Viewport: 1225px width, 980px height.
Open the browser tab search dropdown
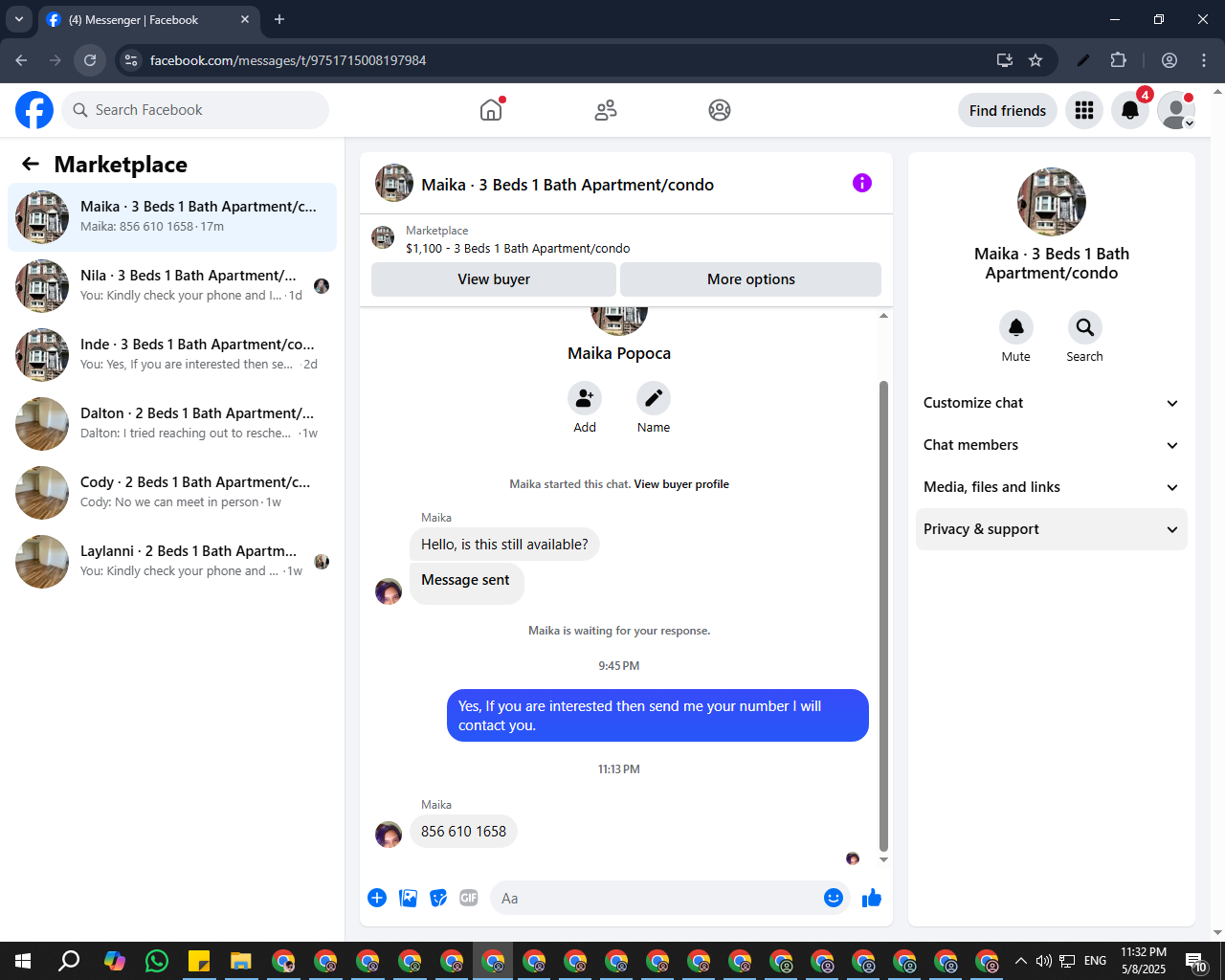point(18,19)
